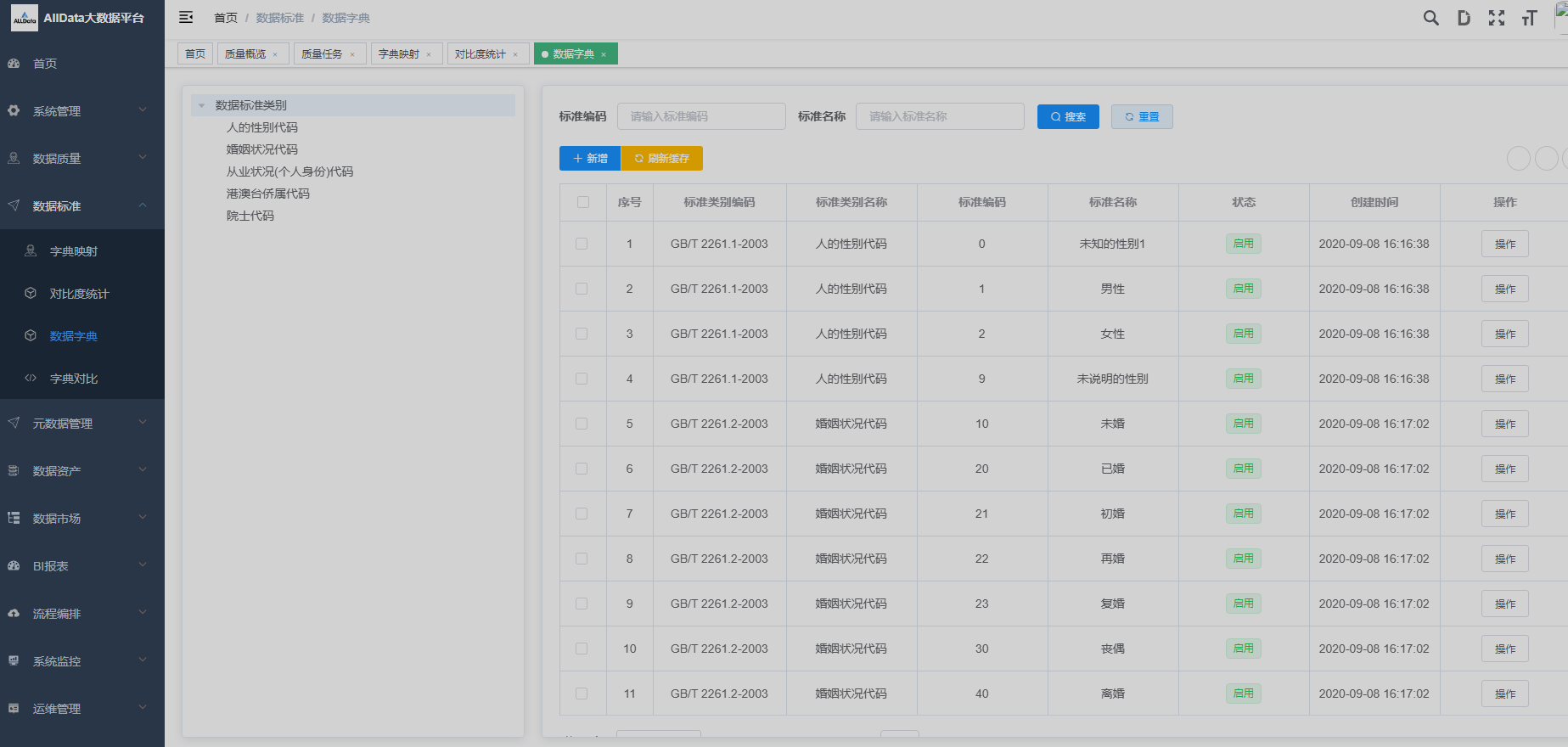Close the 对比度统计 tab
The width and height of the screenshot is (1568, 747).
click(x=515, y=54)
